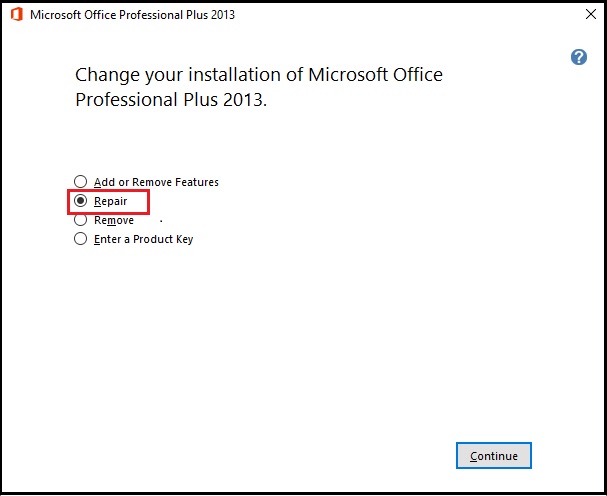Pick the Enter a Product Key radio button
The image size is (607, 496).
tap(81, 239)
